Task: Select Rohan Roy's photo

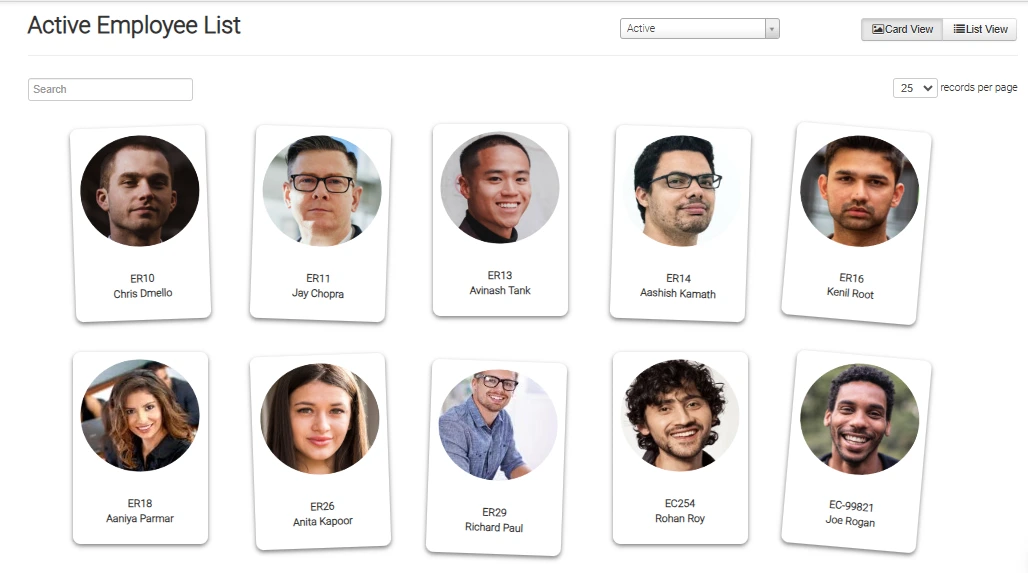Action: click(680, 415)
